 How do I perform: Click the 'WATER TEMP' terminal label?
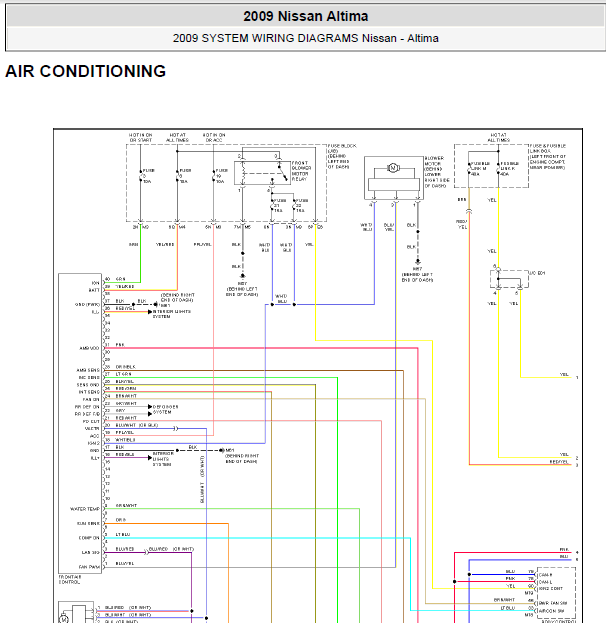pos(85,509)
